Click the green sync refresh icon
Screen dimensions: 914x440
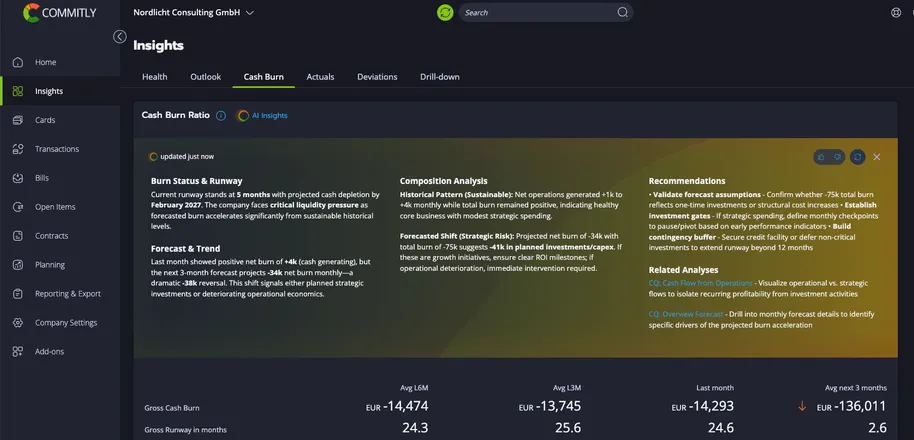coord(445,12)
